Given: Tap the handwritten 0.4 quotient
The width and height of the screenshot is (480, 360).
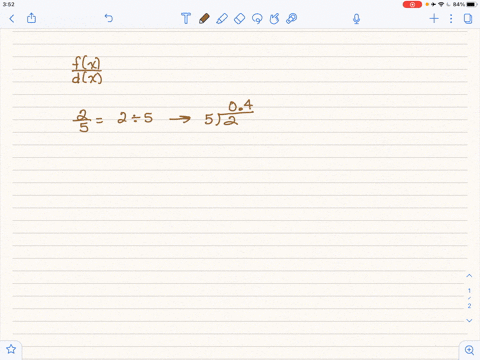Looking at the screenshot, I should 241,106.
